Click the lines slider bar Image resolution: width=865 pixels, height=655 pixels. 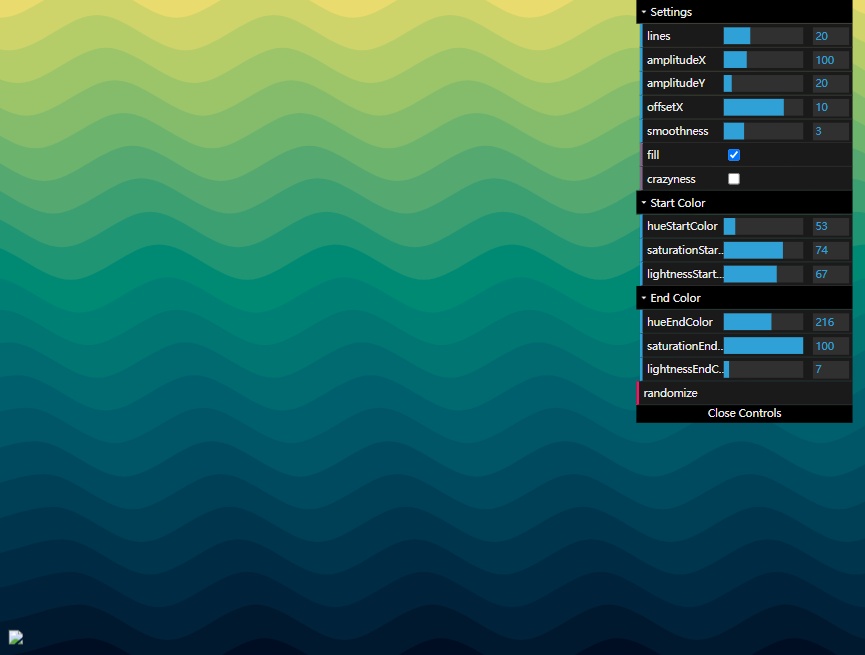[763, 36]
